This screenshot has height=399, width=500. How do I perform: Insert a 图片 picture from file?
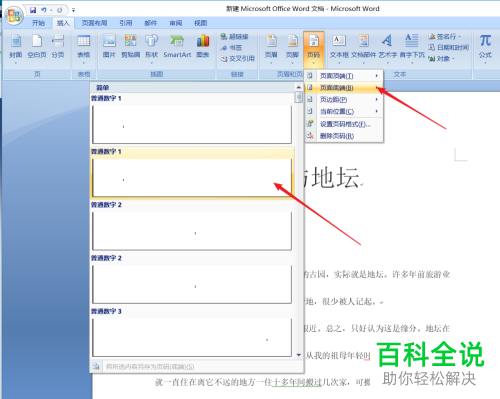(109, 47)
